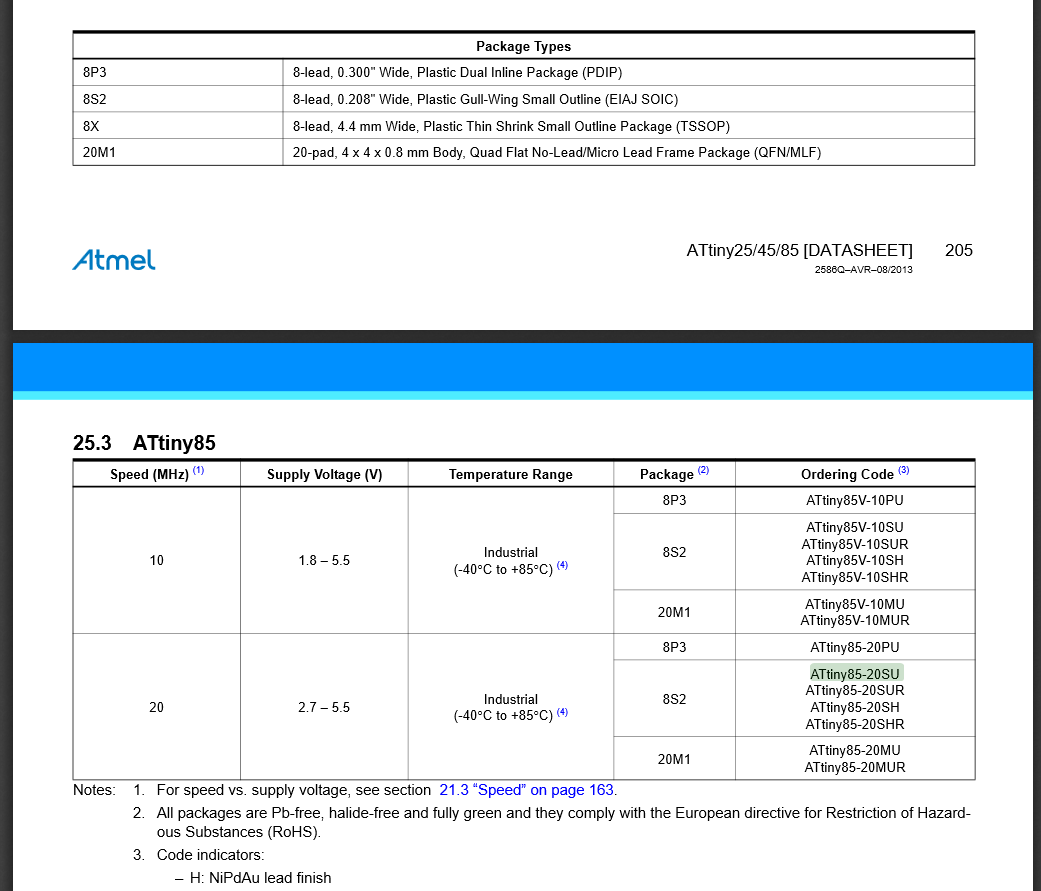1041x891 pixels.
Task: Click 8S2 in the Package Types table
Action: pyautogui.click(x=95, y=100)
